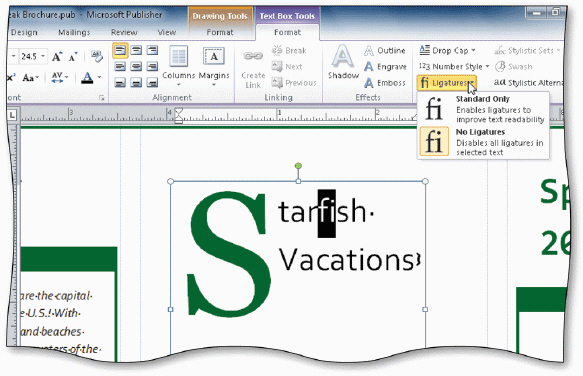The width and height of the screenshot is (583, 376).
Task: Open the Character Spacing AV menu
Action: pos(59,78)
